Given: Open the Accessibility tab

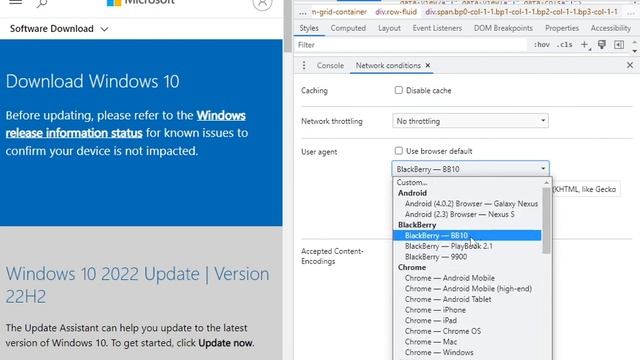Looking at the screenshot, I should (611, 28).
